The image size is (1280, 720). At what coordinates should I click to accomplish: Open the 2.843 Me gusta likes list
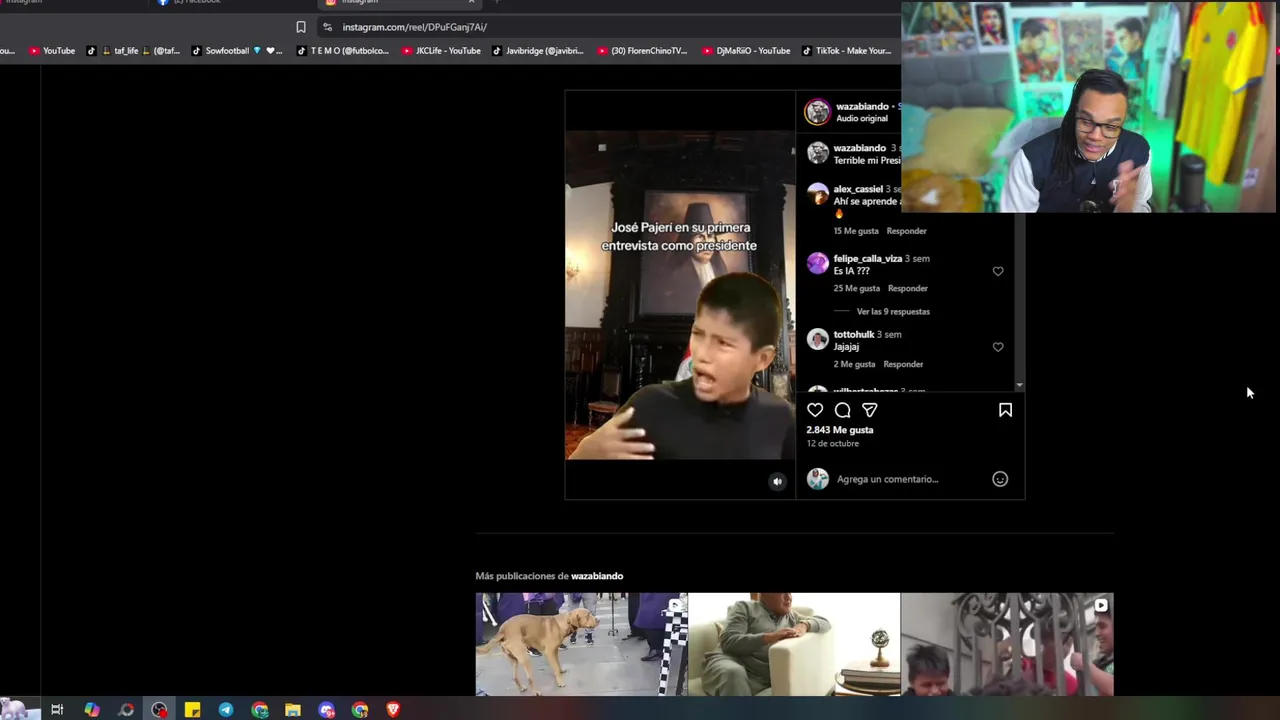tap(840, 430)
